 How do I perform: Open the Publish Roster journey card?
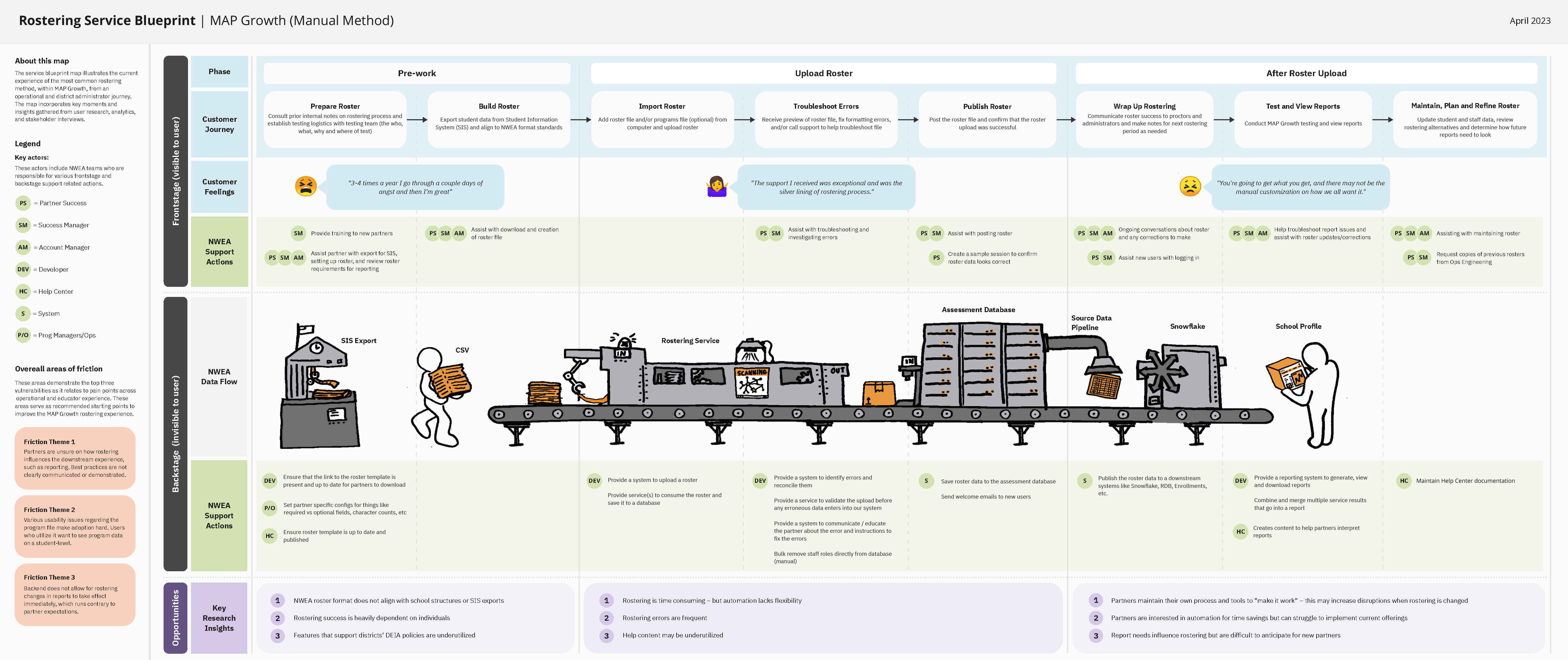coord(987,120)
